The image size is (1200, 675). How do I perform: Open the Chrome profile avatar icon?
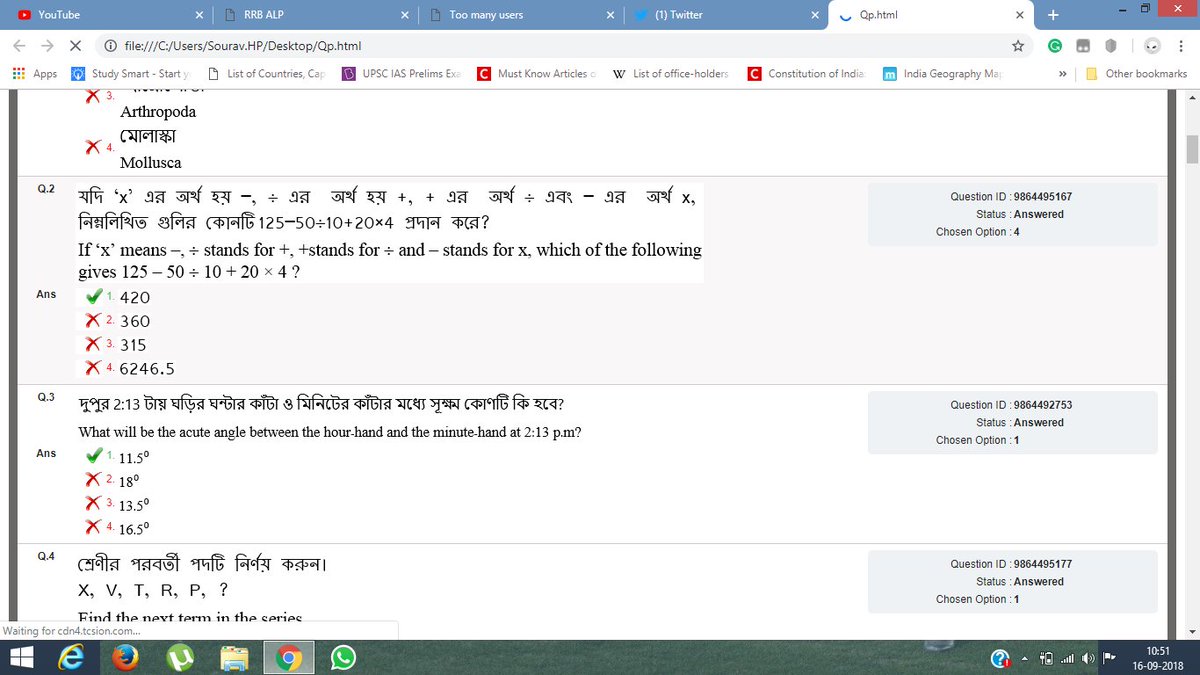1152,46
